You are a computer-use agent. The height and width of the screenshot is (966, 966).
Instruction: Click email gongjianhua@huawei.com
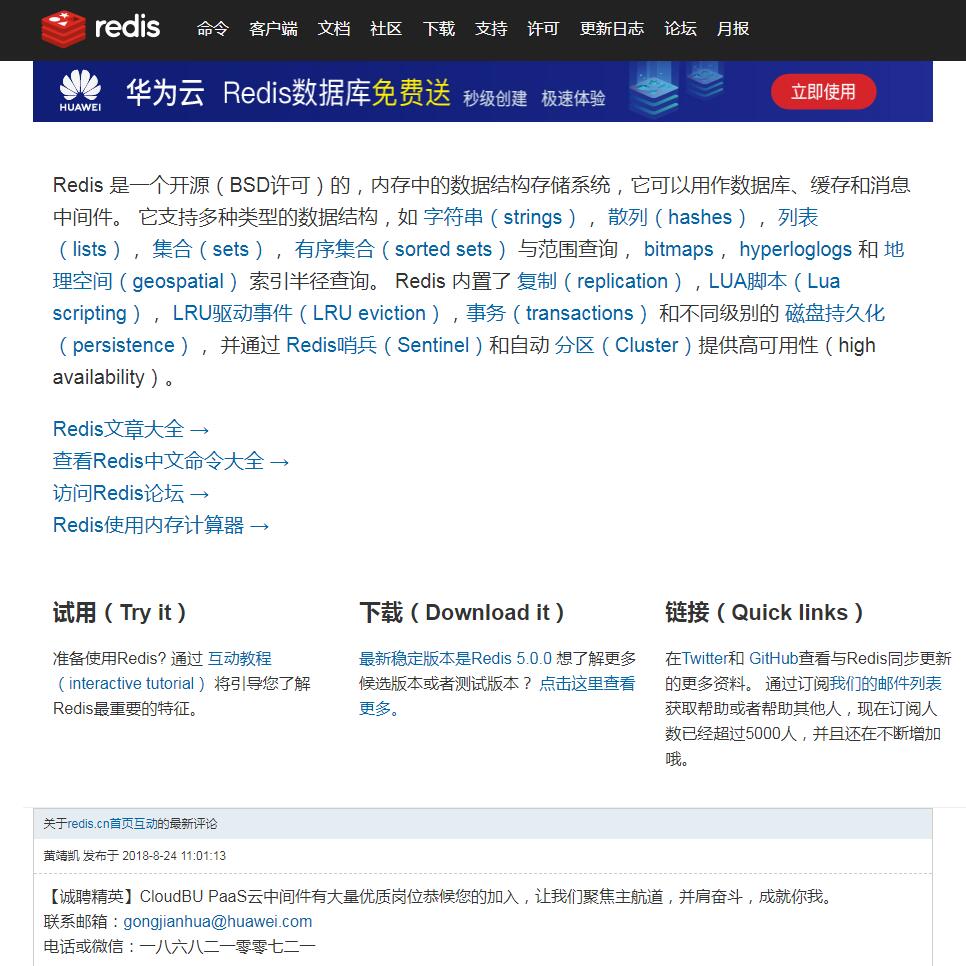(x=218, y=922)
